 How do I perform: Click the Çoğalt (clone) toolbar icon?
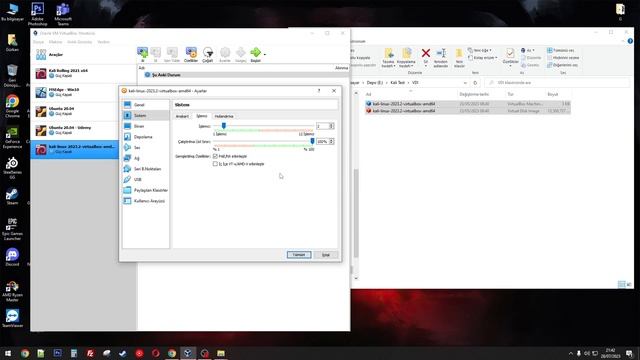pyautogui.click(x=208, y=54)
